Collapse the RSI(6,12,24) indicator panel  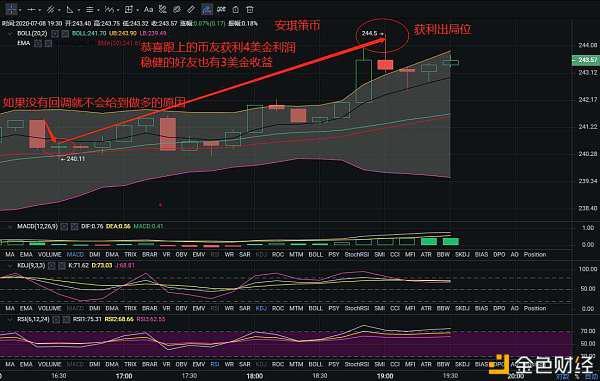pos(10,319)
